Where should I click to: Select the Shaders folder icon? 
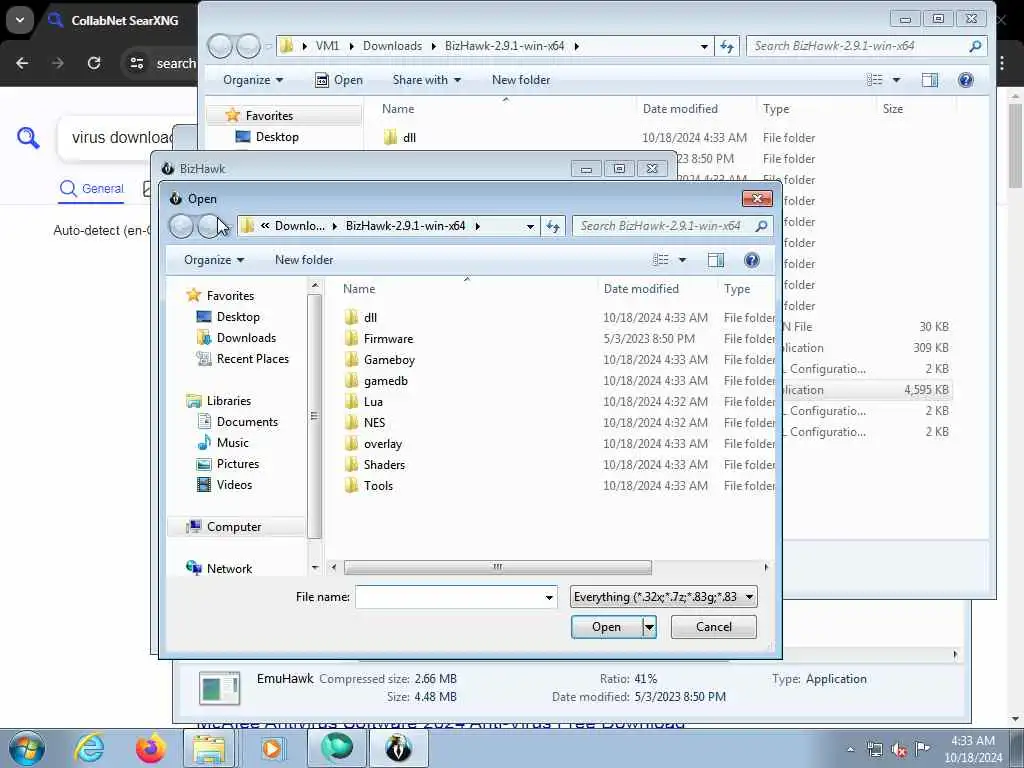pyautogui.click(x=352, y=464)
